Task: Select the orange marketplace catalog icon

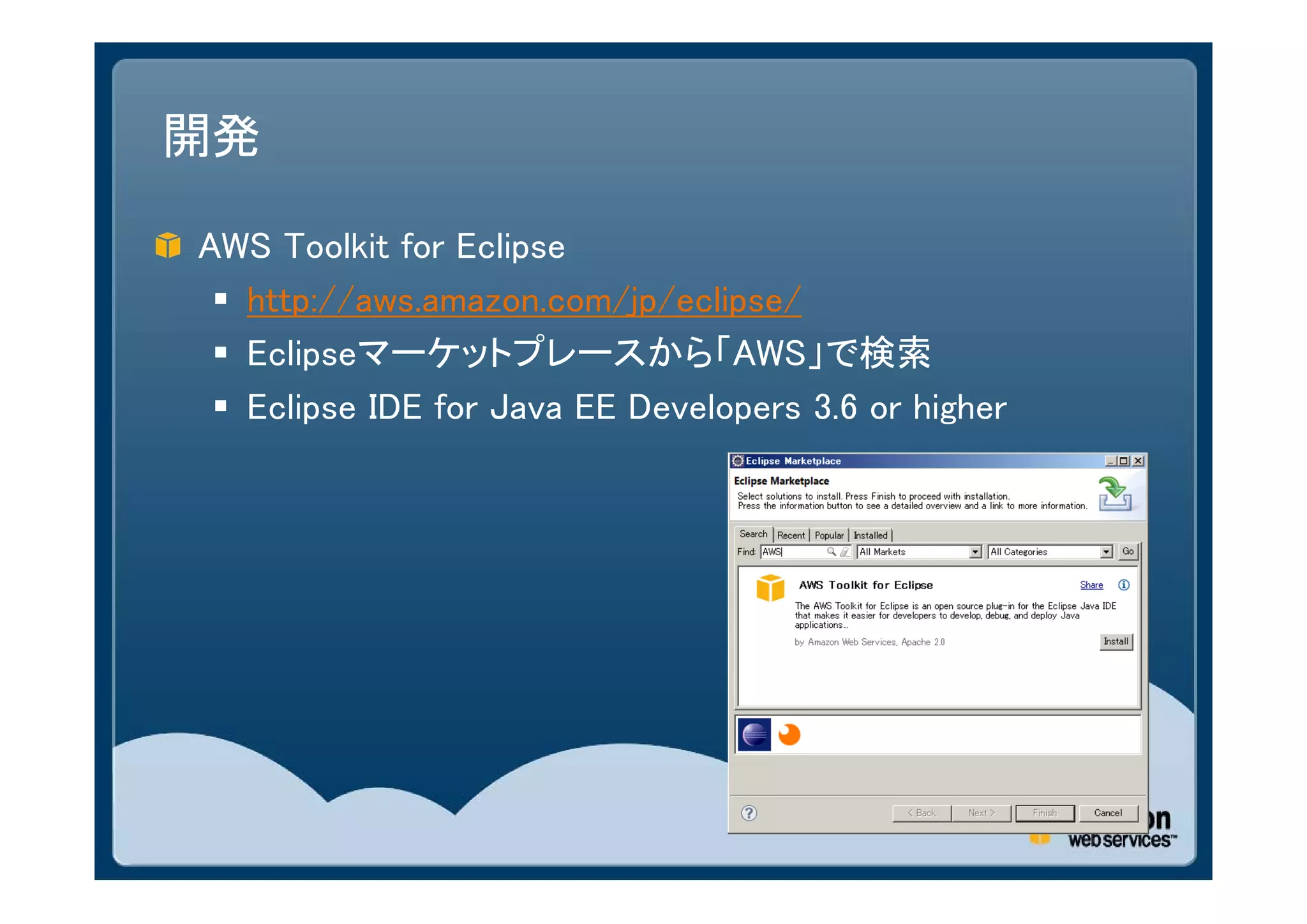Action: [x=789, y=734]
